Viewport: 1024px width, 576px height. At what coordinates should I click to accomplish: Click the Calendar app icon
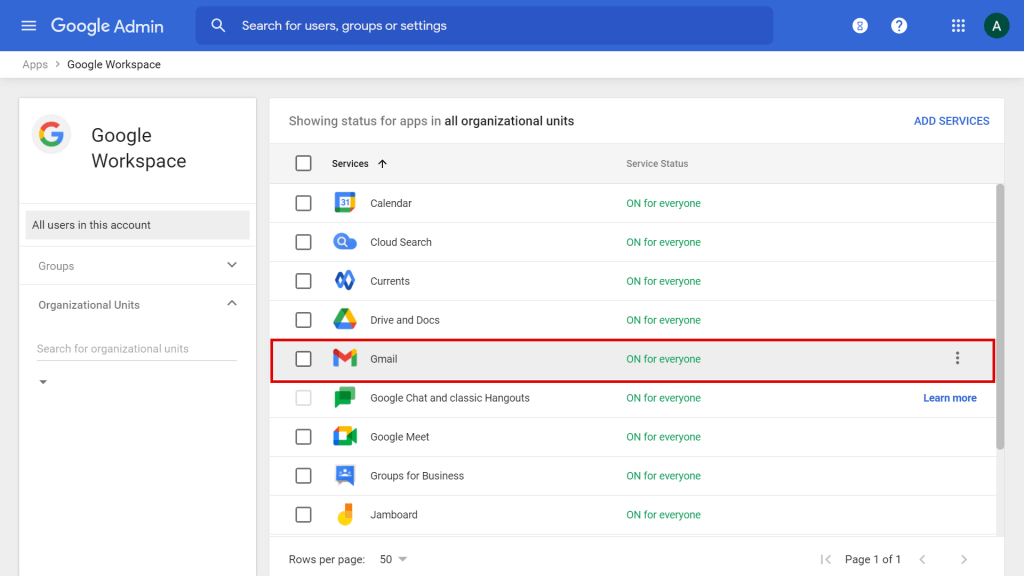(345, 202)
